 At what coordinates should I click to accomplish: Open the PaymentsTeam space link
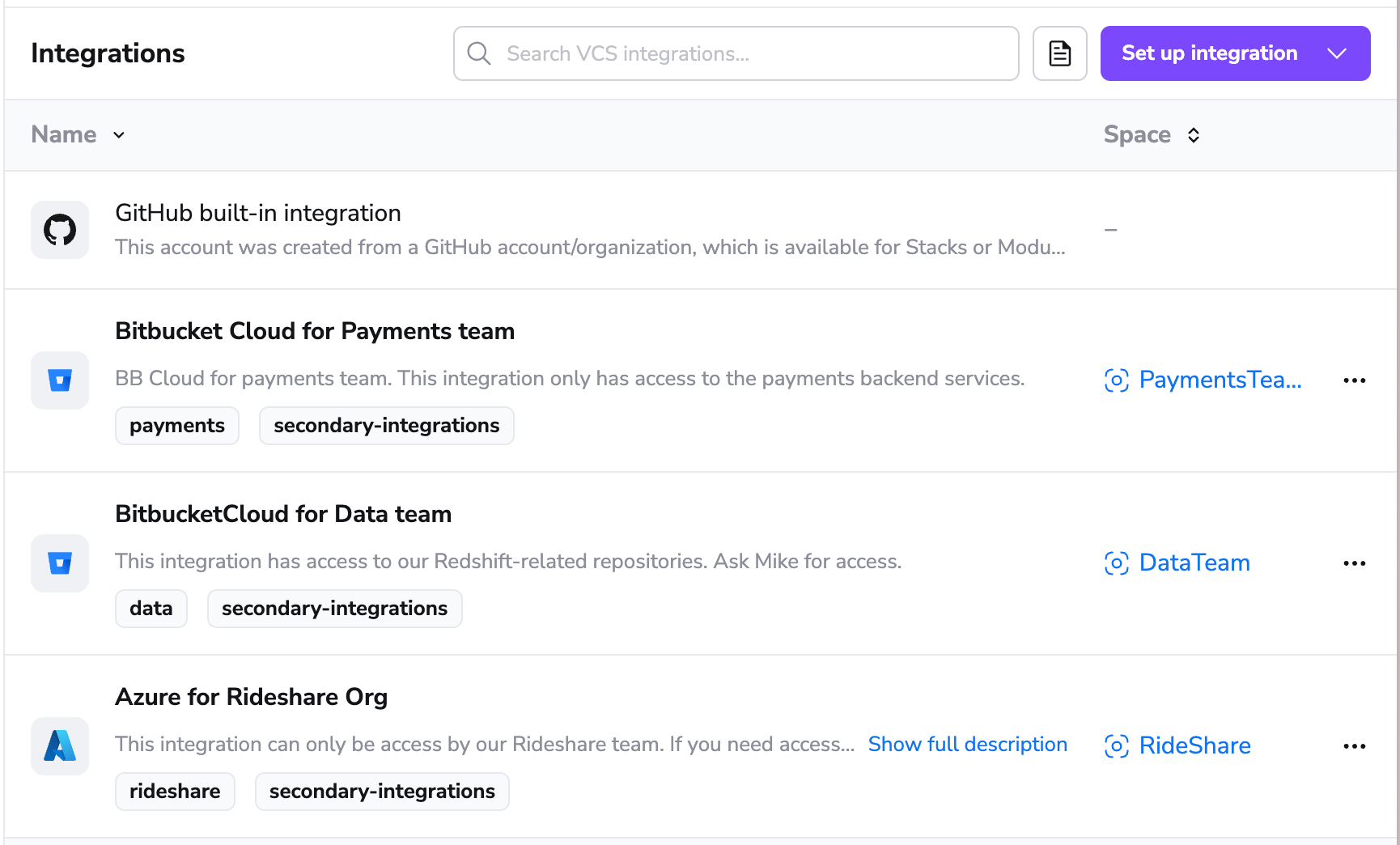[x=1220, y=380]
